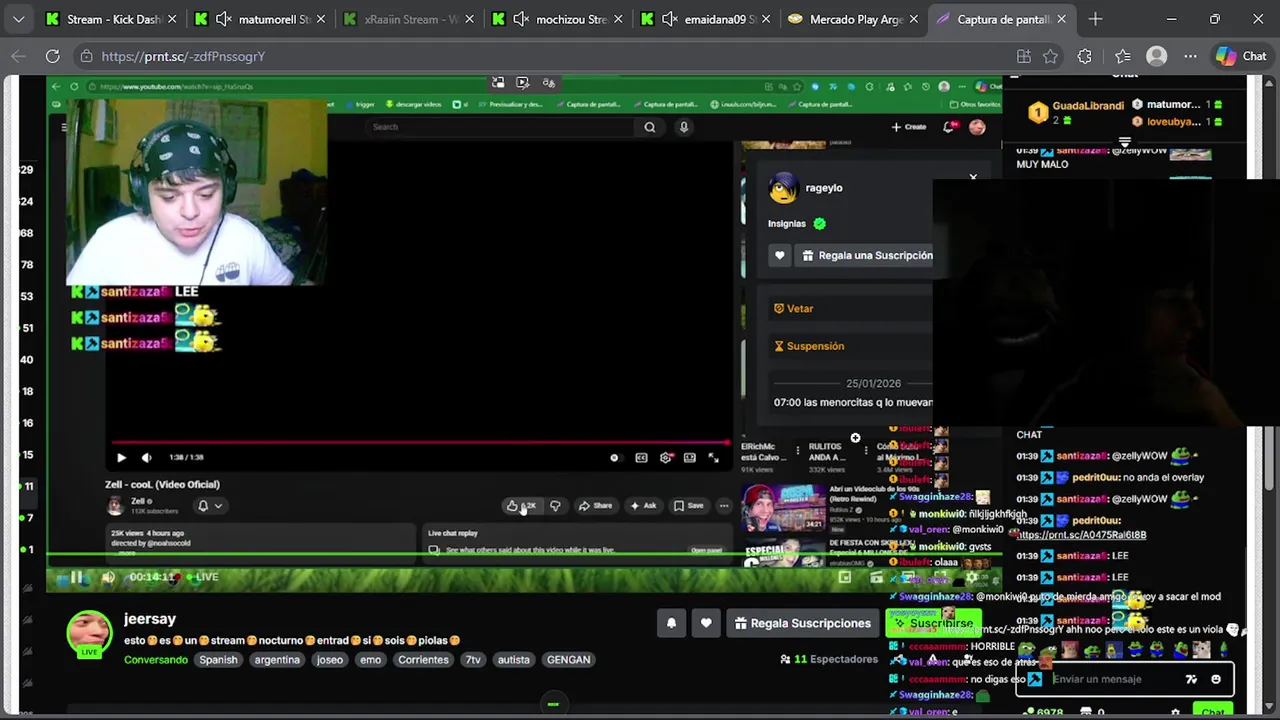The height and width of the screenshot is (720, 1280).
Task: Click YouTube voice search microphone icon
Action: click(684, 127)
